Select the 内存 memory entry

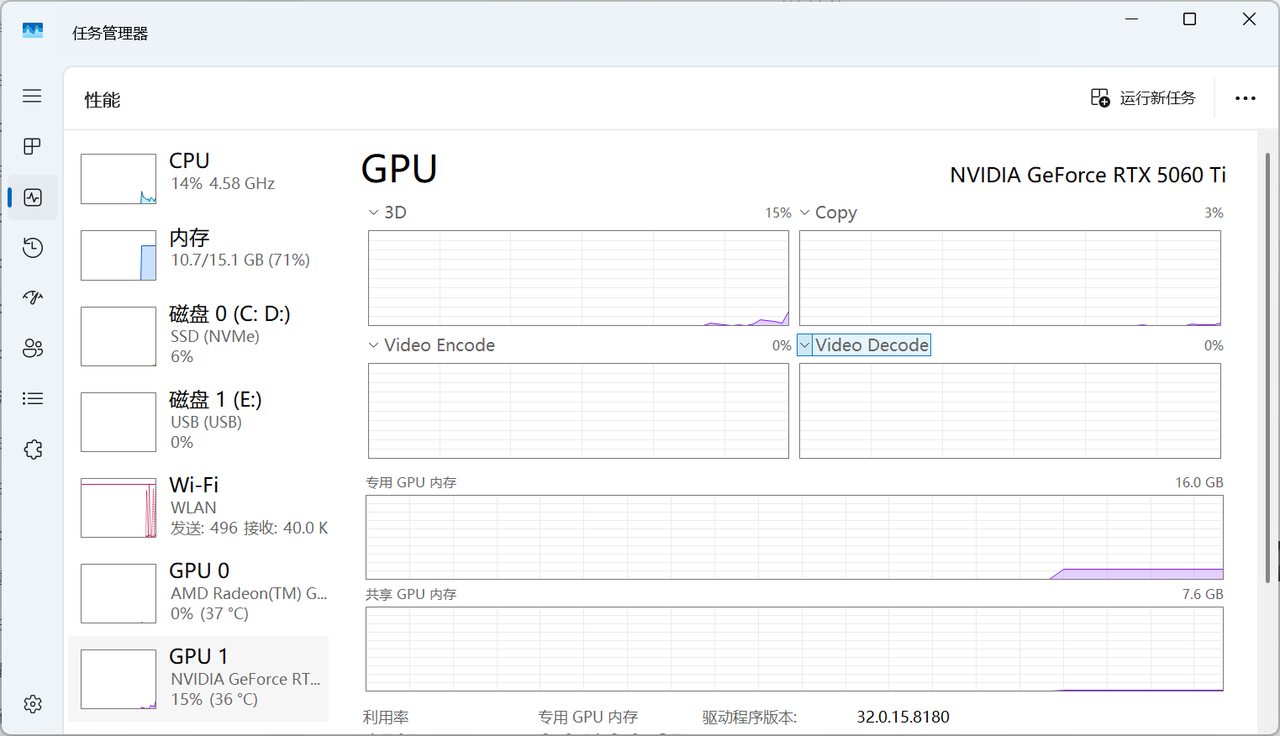[x=198, y=255]
